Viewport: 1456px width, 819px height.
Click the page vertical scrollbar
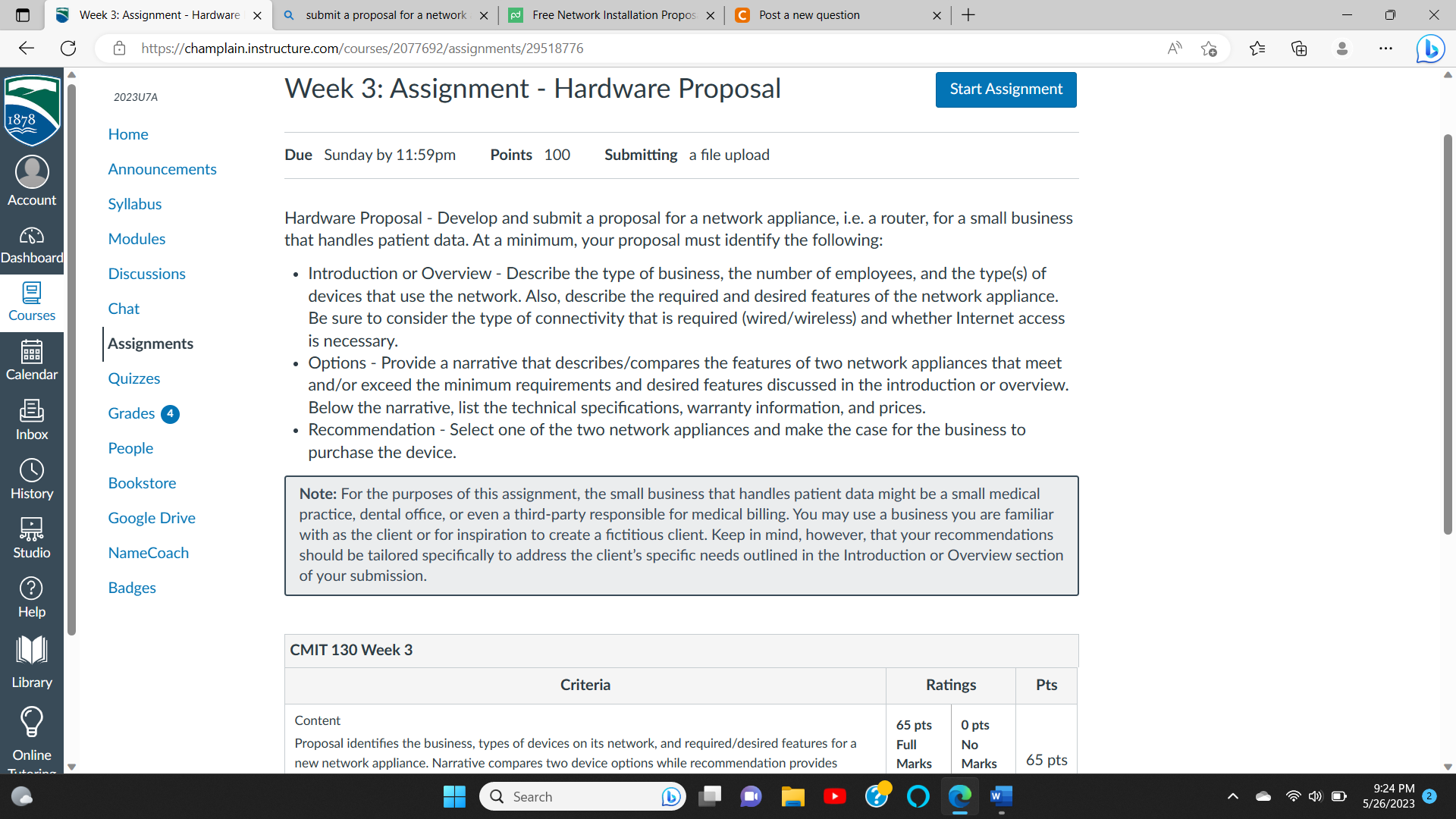click(1448, 334)
